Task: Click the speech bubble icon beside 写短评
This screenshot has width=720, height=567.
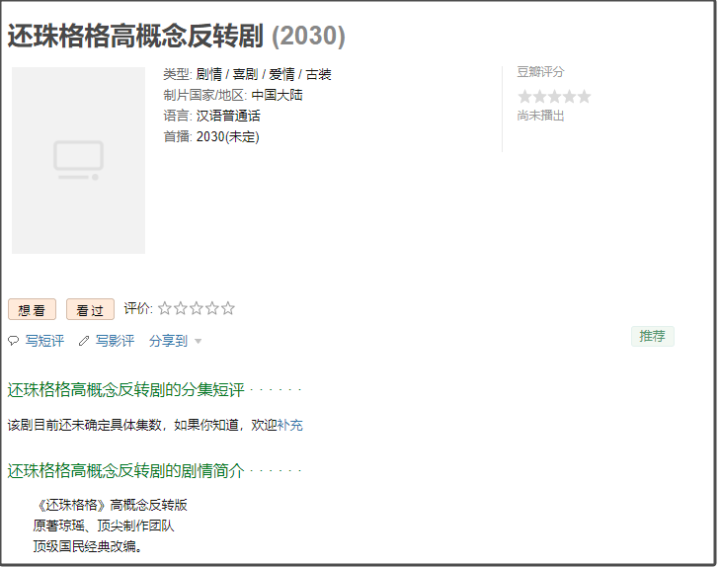Action: click(x=14, y=341)
